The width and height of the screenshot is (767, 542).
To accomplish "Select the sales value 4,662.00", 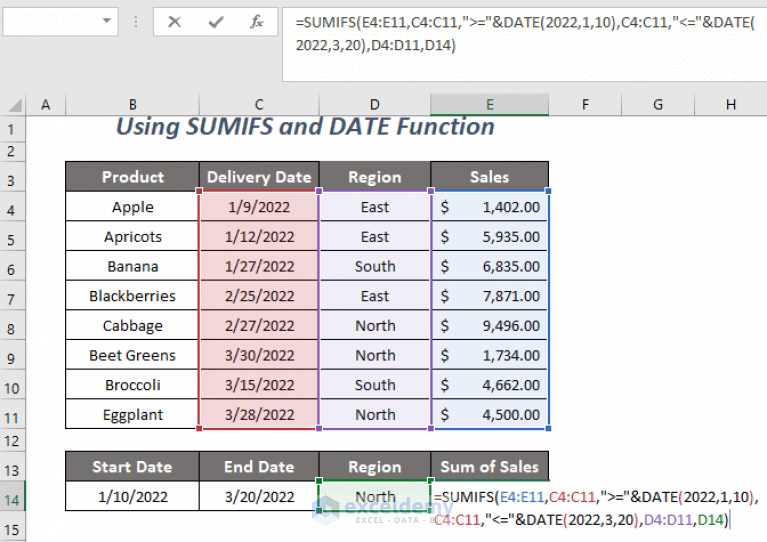I will click(x=490, y=385).
